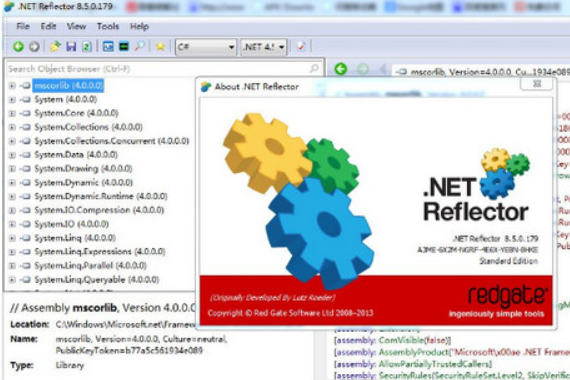This screenshot has height=380, width=570.
Task: Expand the System.Collections.Concurrent node
Action: pyautogui.click(x=12, y=141)
